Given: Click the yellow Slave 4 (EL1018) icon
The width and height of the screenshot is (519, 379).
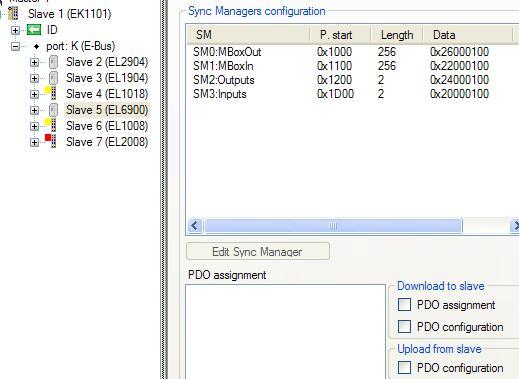Looking at the screenshot, I should pyautogui.click(x=51, y=93).
